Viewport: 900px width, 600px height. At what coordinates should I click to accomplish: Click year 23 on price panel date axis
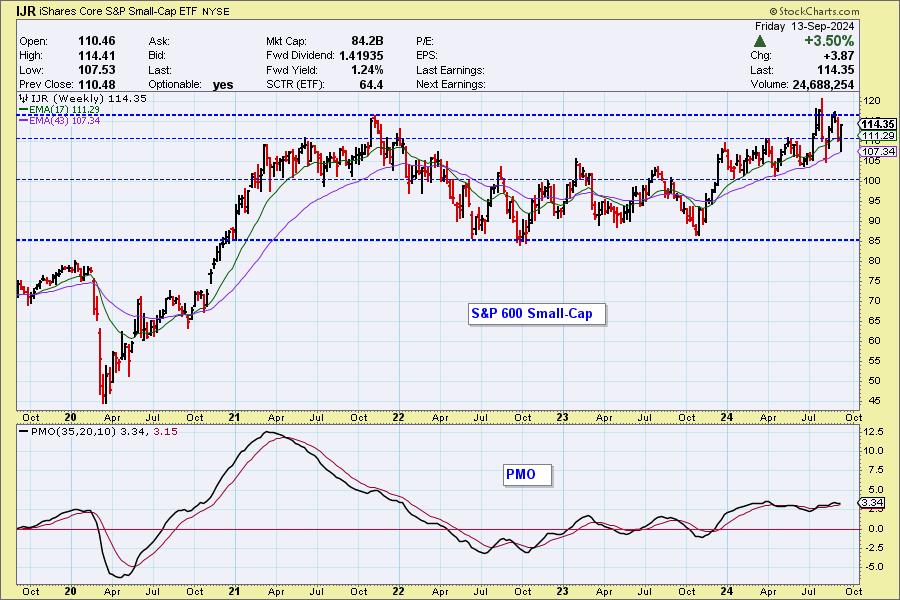pyautogui.click(x=562, y=417)
